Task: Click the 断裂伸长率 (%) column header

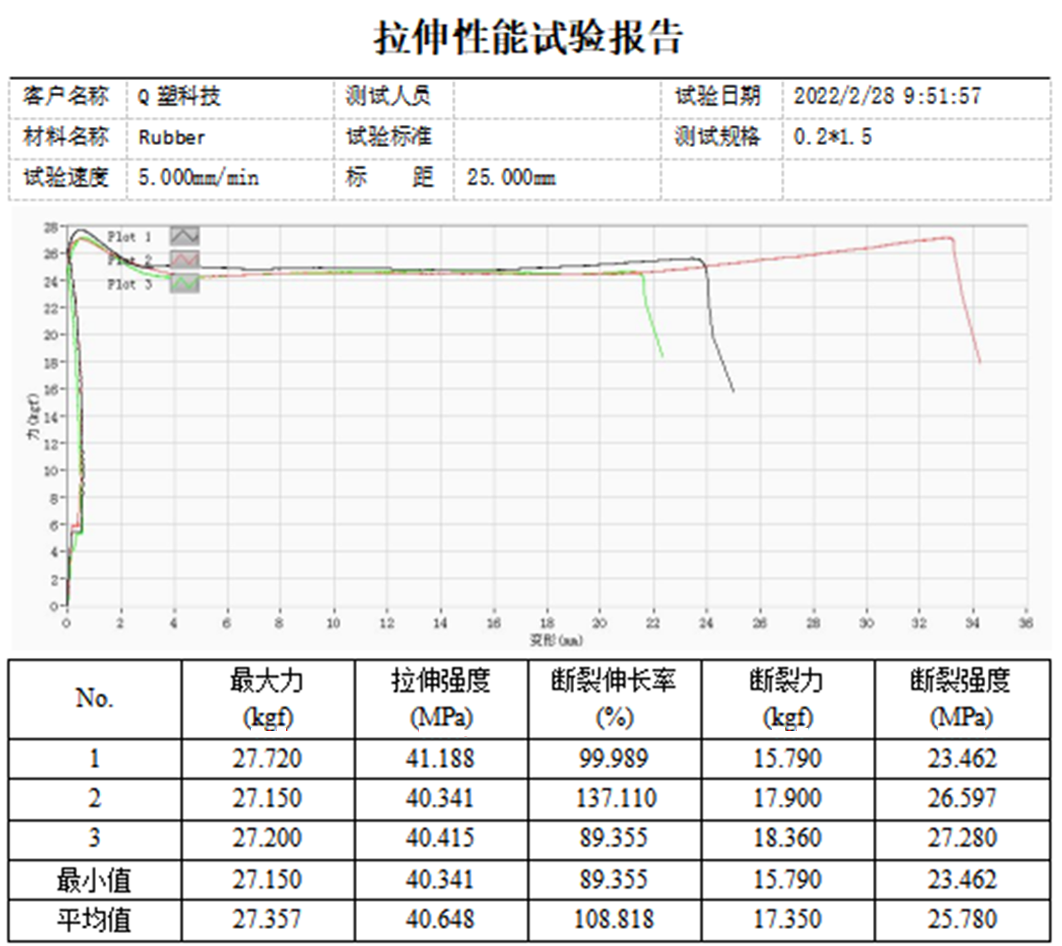Action: click(614, 699)
